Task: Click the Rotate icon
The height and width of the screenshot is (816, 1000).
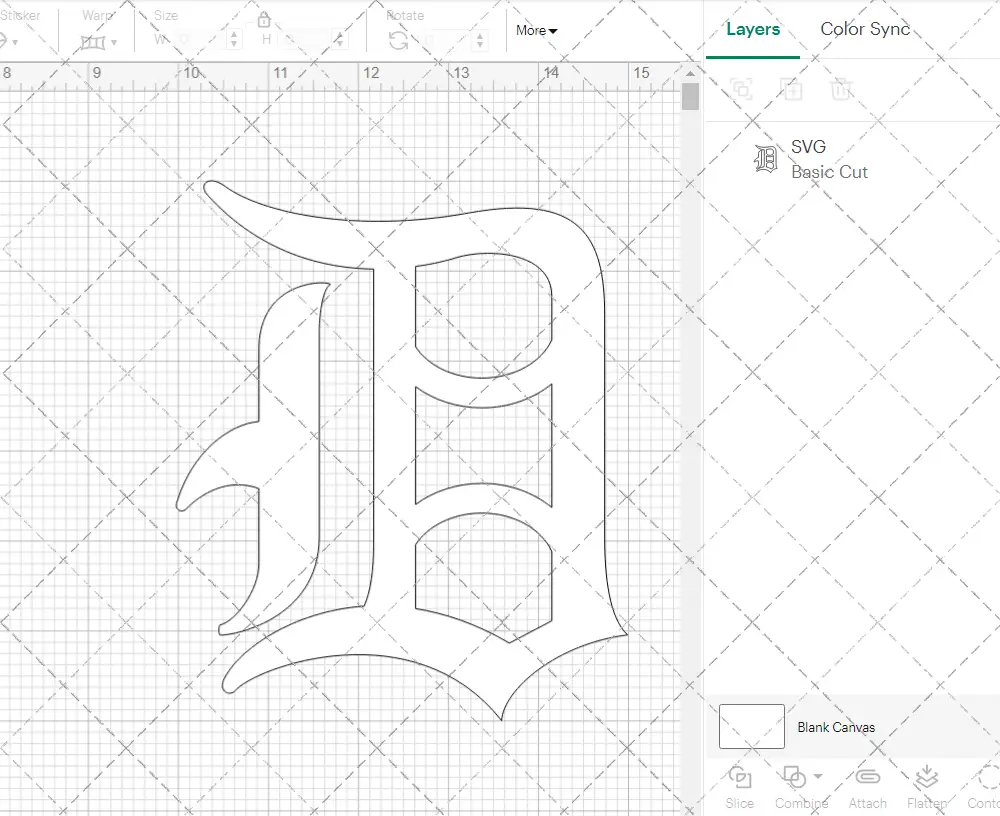Action: pos(399,41)
